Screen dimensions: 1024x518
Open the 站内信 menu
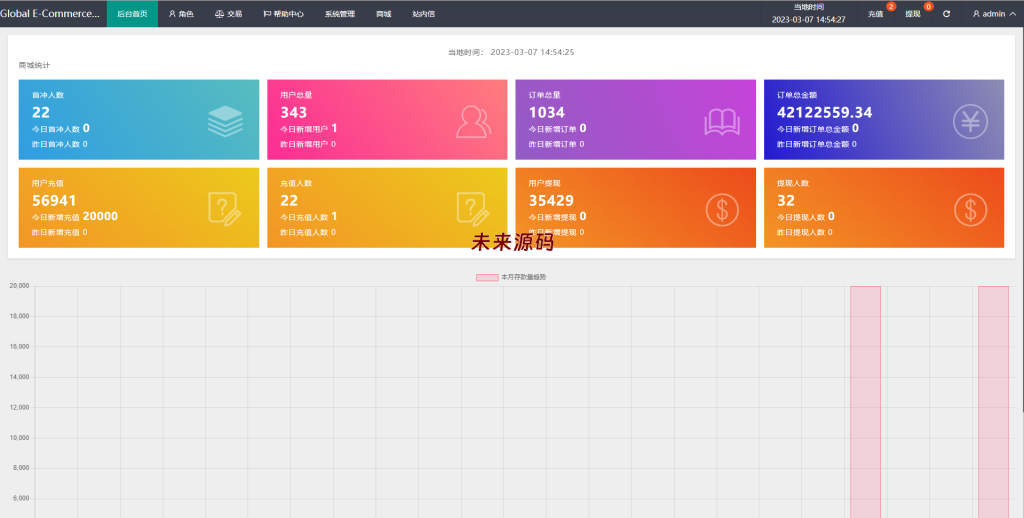[423, 14]
